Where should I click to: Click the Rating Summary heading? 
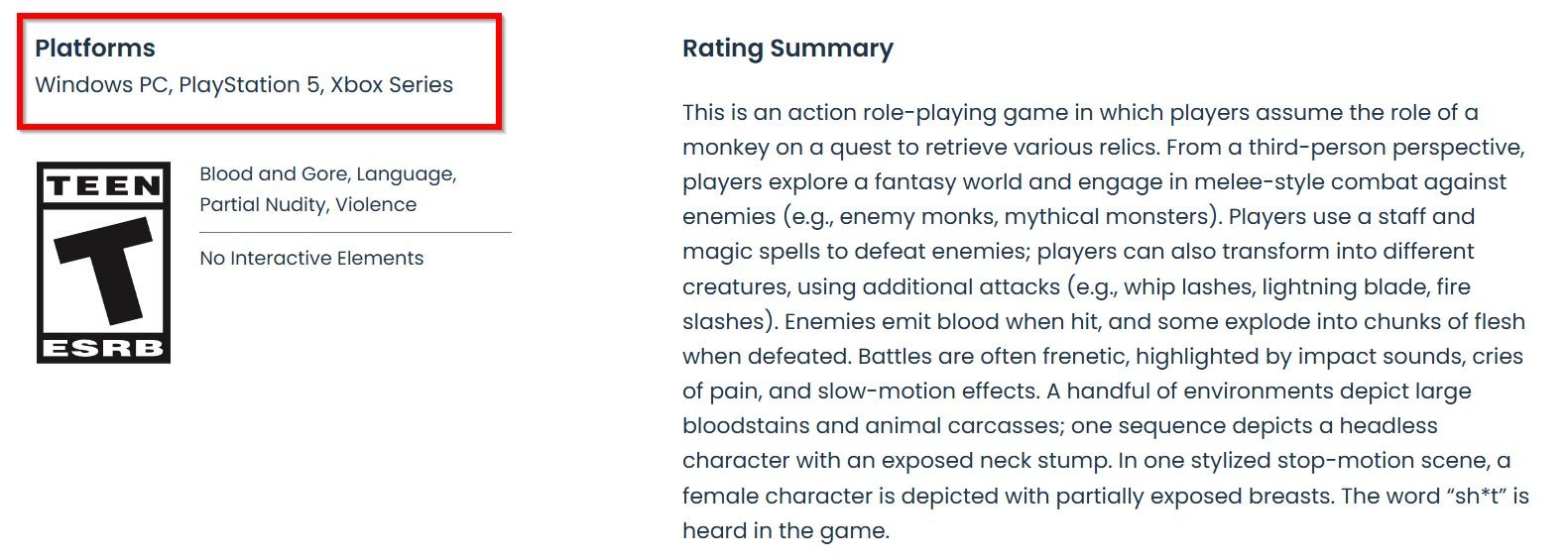(787, 49)
